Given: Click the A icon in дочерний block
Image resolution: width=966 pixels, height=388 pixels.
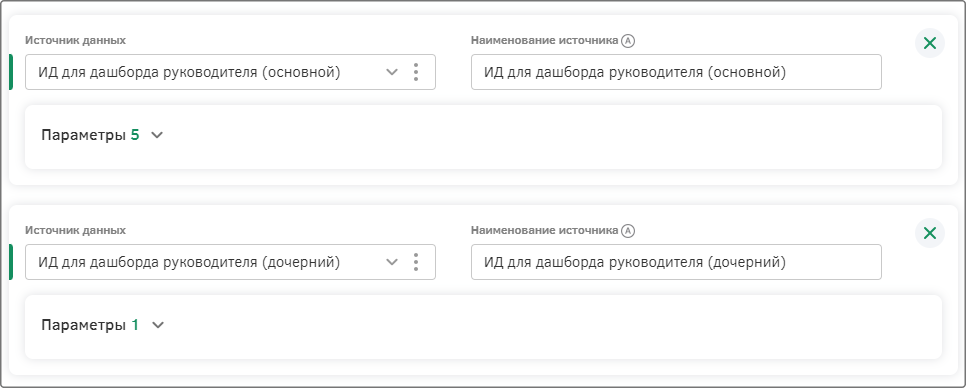Looking at the screenshot, I should point(628,230).
